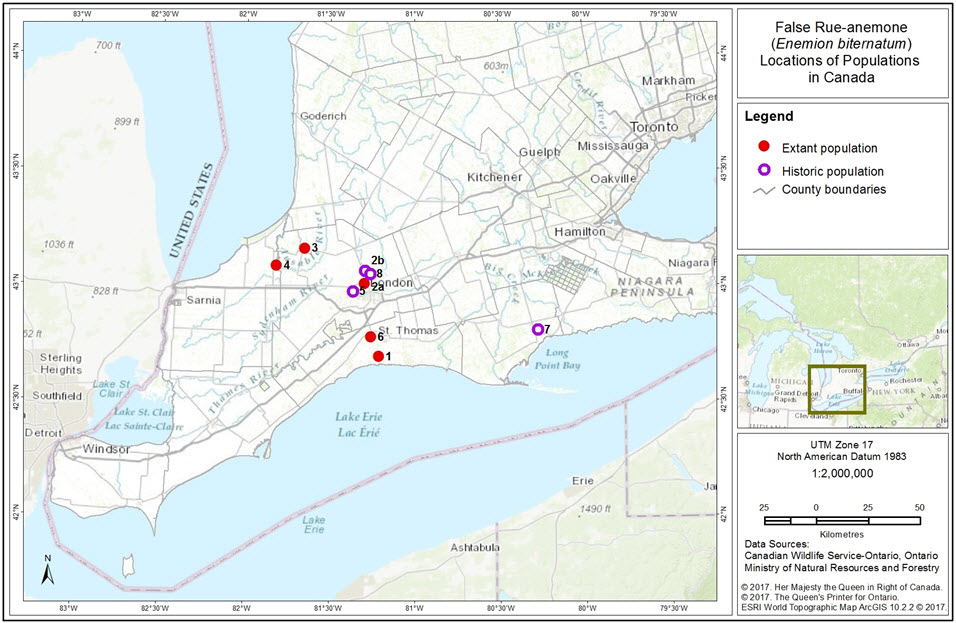Click the Toronto city label
The image size is (956, 623).
coord(654,127)
